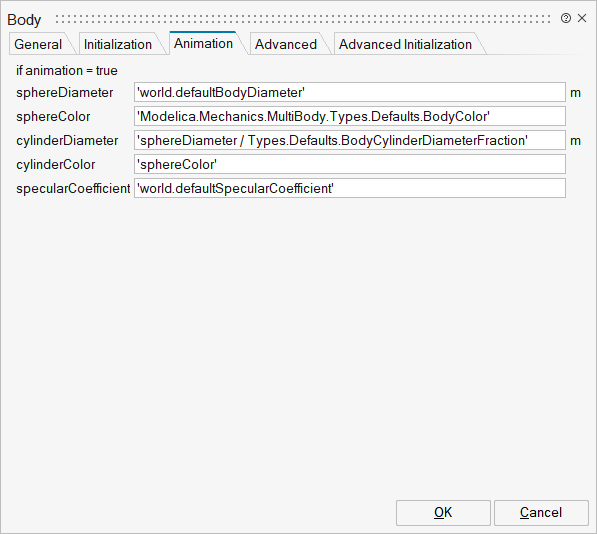Edit the specularCoefficient field

350,188
